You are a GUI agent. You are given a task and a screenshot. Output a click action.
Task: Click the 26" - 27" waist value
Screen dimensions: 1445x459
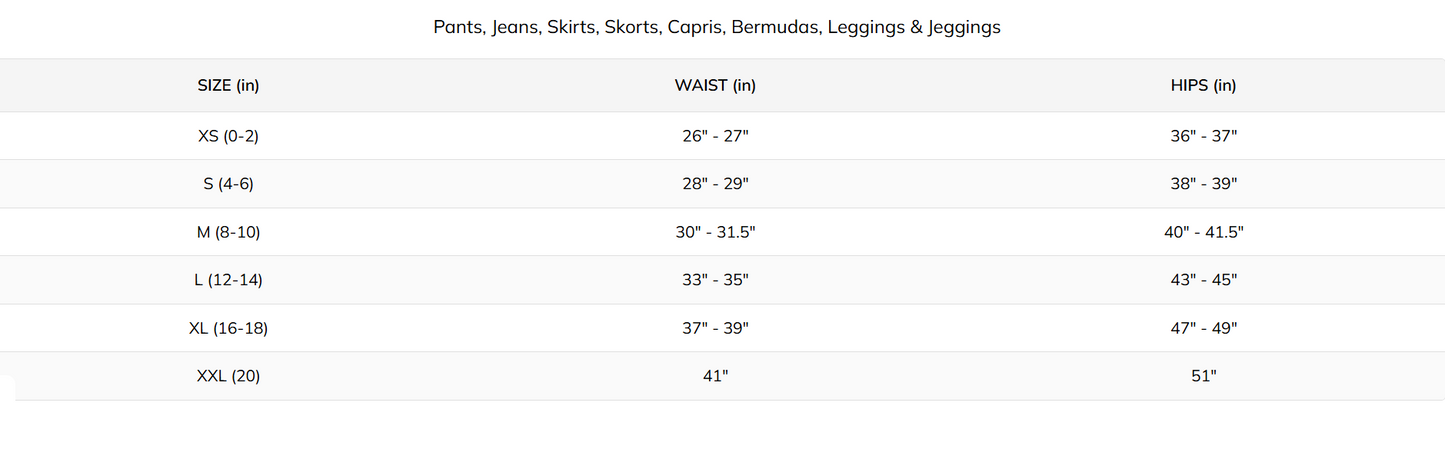pos(715,136)
